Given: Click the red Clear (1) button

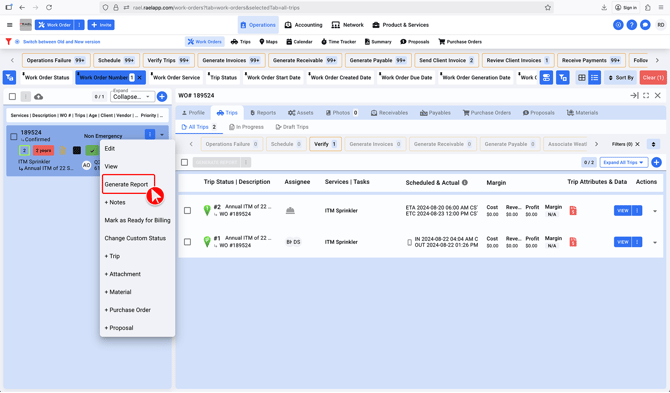Looking at the screenshot, I should (x=653, y=78).
